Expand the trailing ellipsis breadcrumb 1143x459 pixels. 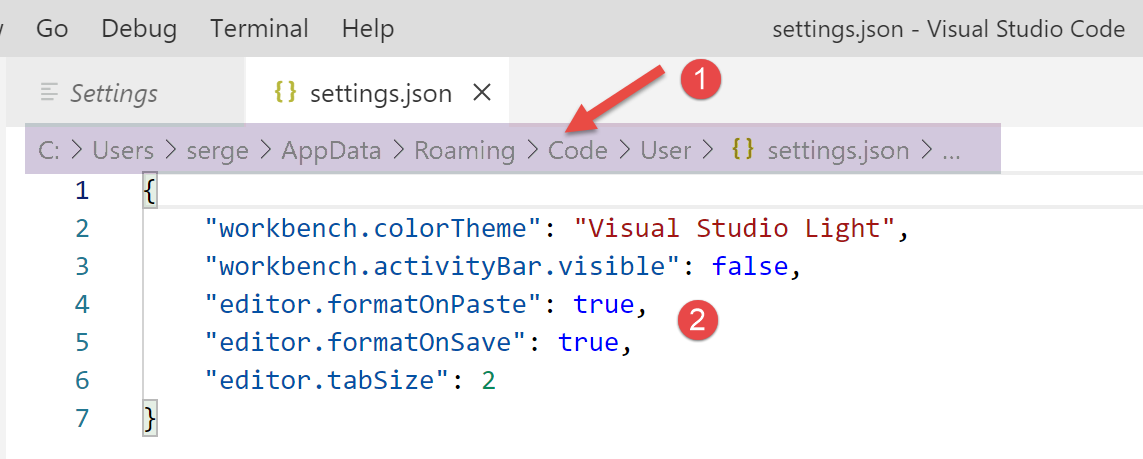tap(950, 151)
